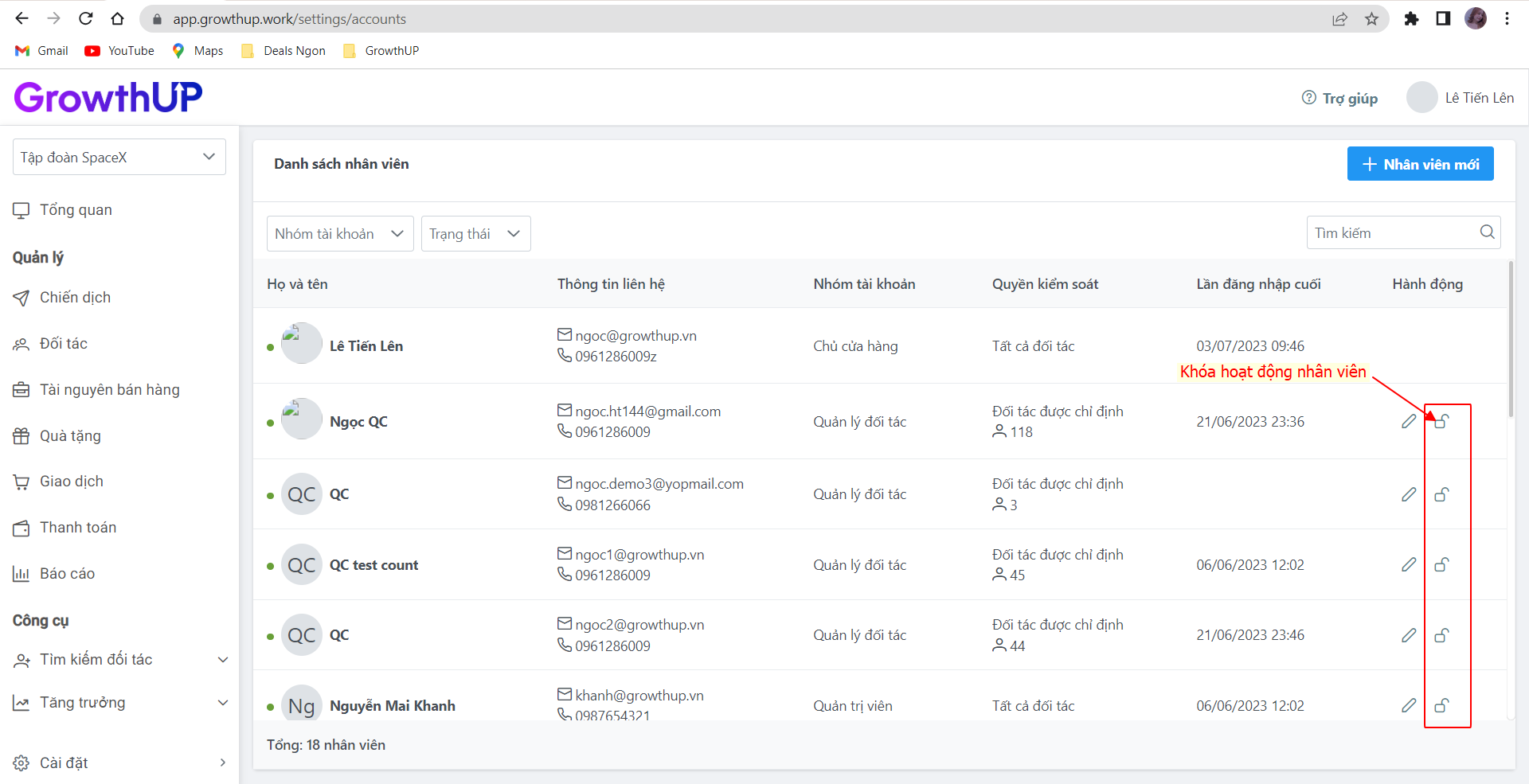Click the Trợ giúp help icon
Viewport: 1529px width, 784px height.
pyautogui.click(x=1309, y=98)
